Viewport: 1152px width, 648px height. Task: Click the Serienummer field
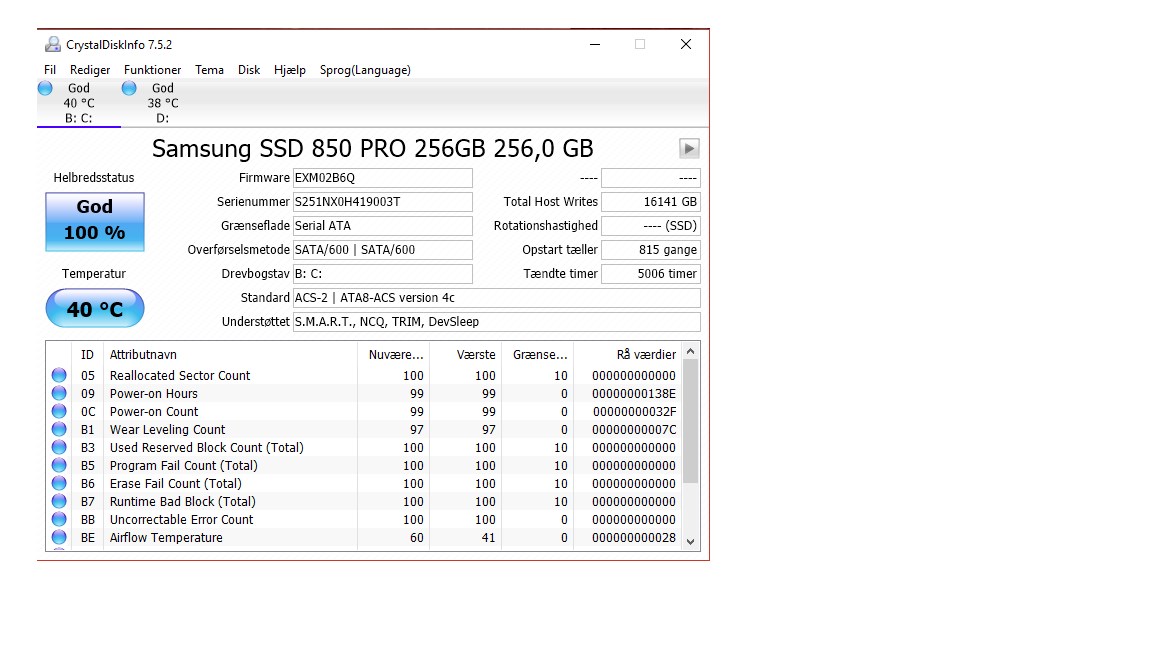tap(383, 201)
